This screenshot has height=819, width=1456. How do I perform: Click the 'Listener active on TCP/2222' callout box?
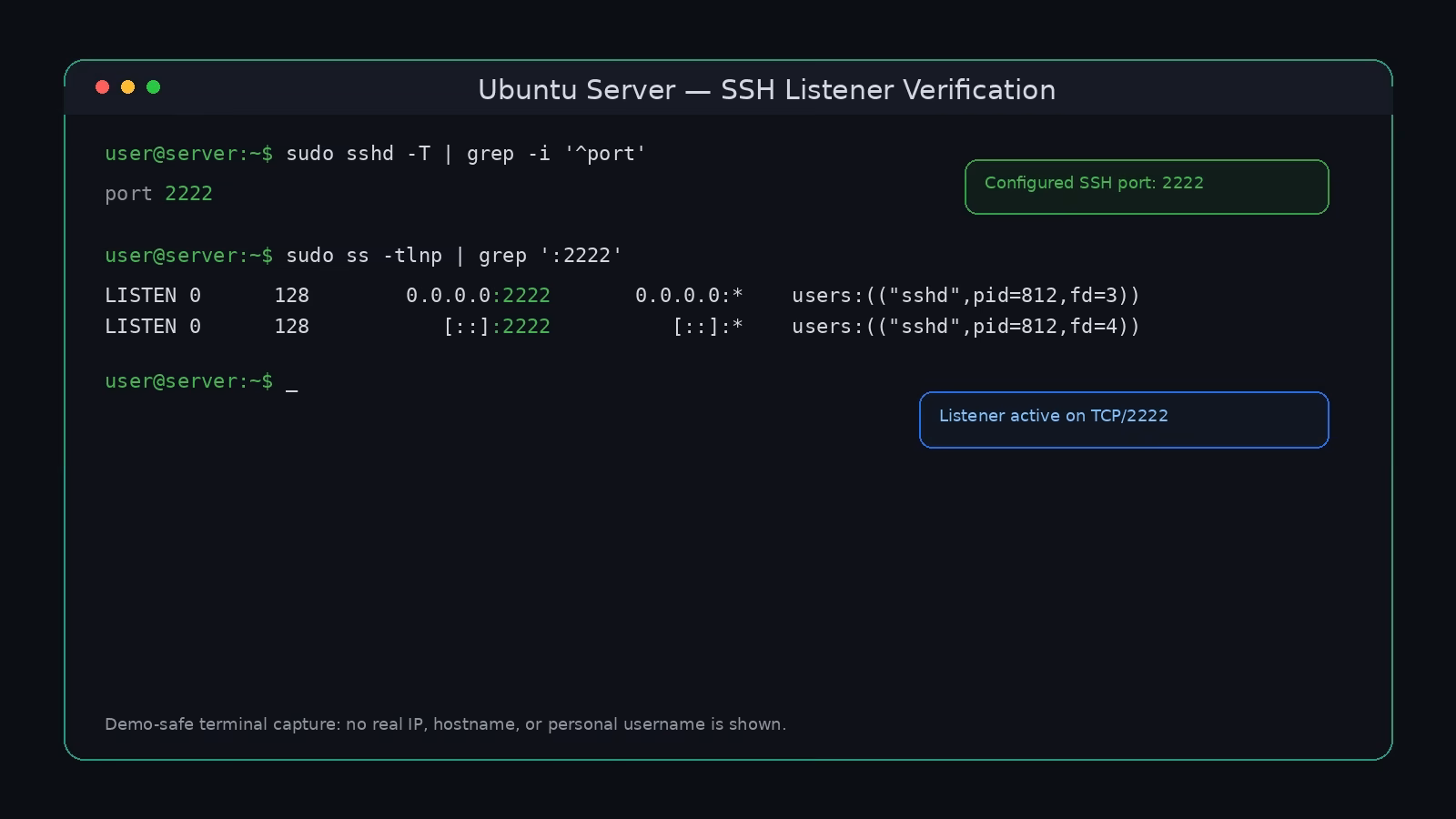click(x=1124, y=420)
